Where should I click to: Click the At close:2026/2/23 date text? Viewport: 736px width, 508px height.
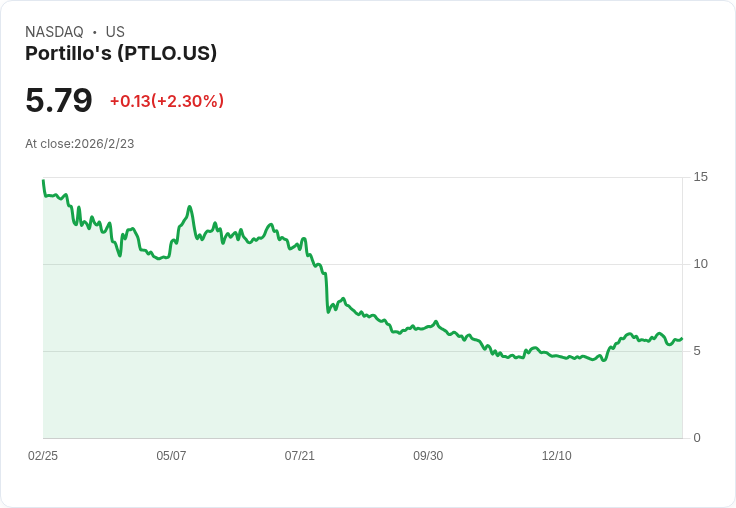80,144
